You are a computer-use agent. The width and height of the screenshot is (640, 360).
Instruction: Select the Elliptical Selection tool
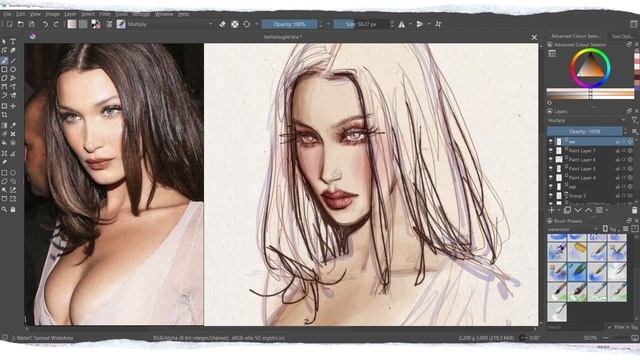pyautogui.click(x=13, y=173)
